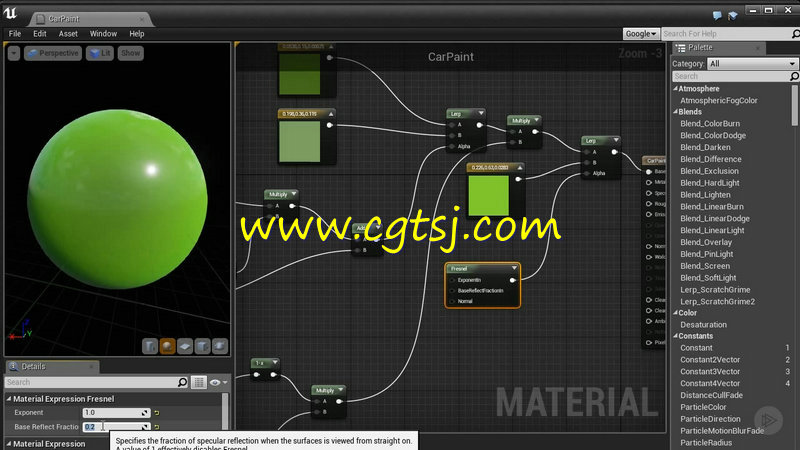Click the bright green color preview

[488, 195]
